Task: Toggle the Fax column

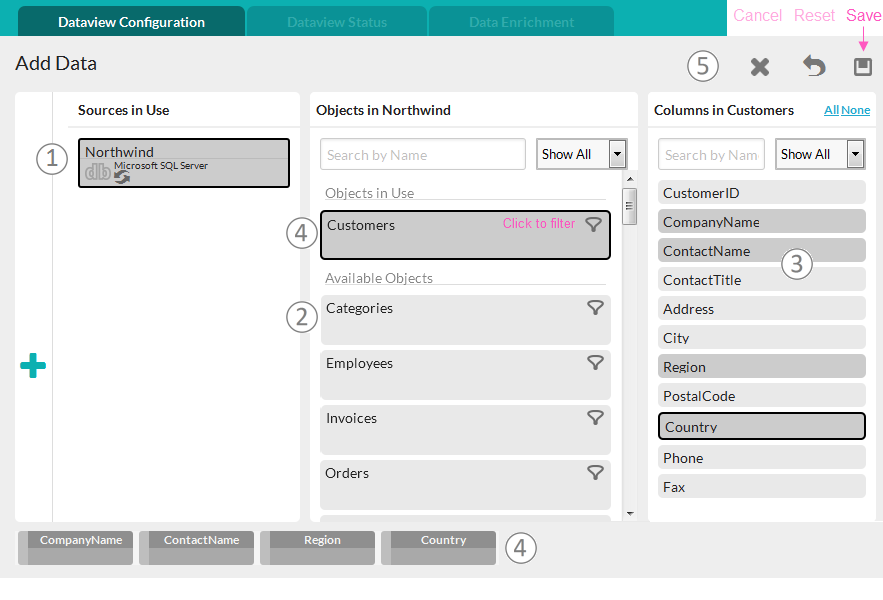Action: point(761,486)
